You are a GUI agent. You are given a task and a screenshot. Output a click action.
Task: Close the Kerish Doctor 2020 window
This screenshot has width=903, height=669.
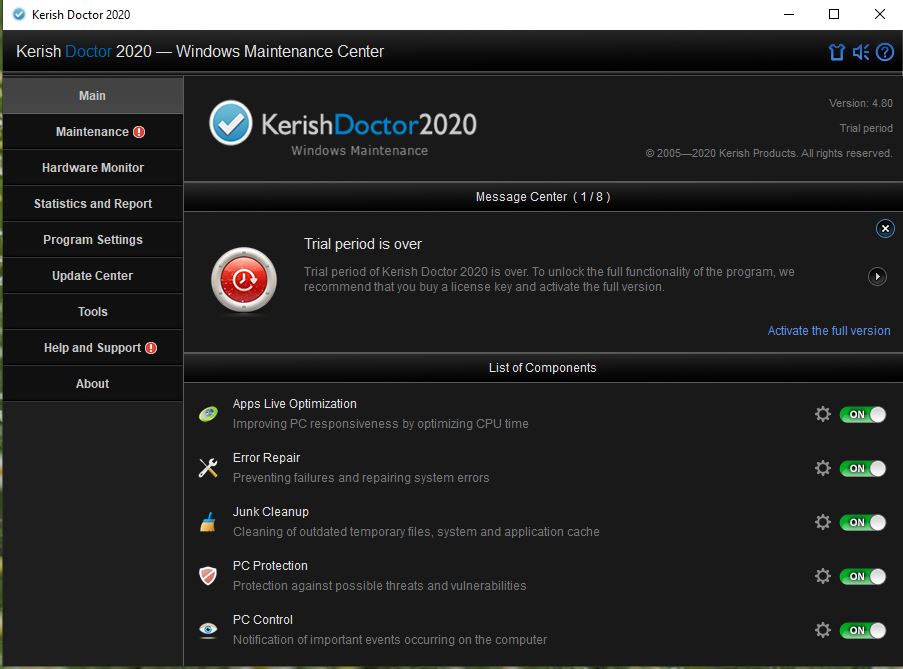click(879, 14)
